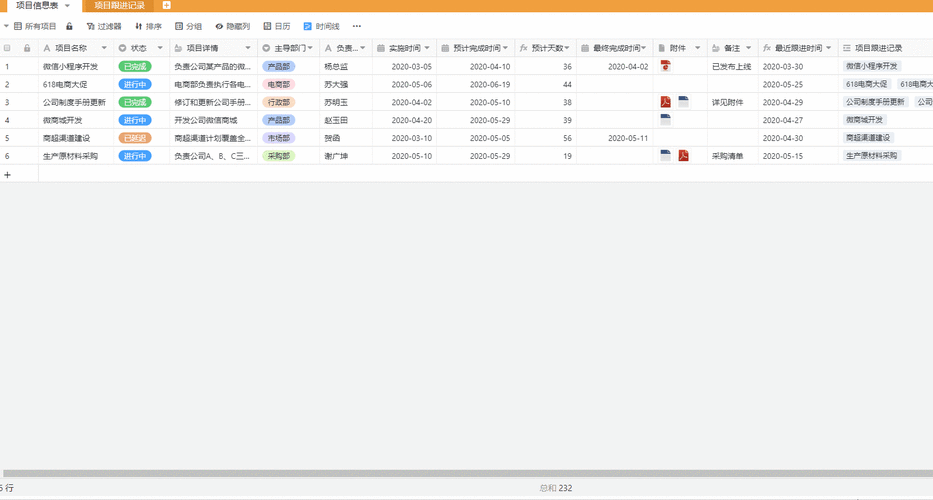
Task: Click the 行政部 department tag
Action: click(278, 102)
